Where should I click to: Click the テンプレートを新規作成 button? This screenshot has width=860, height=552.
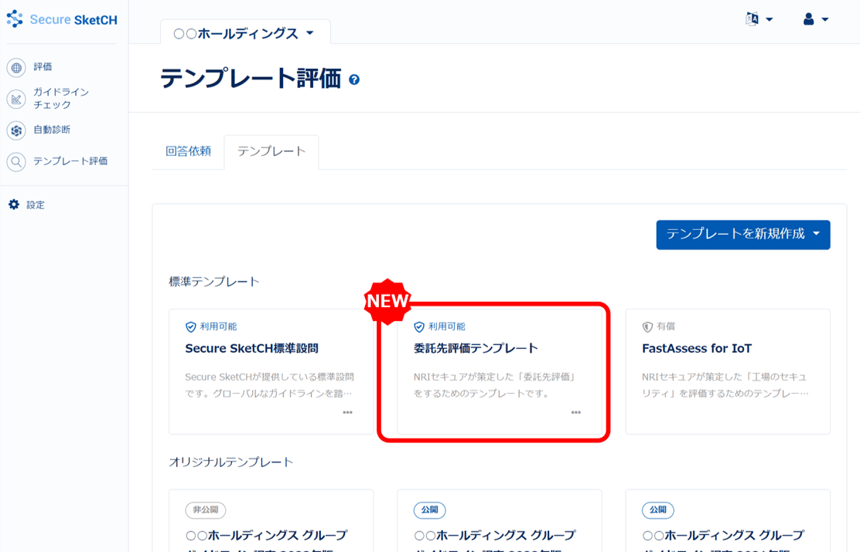tap(743, 235)
